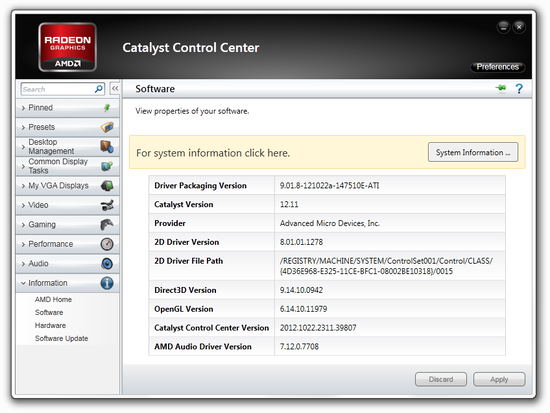The width and height of the screenshot is (550, 413).
Task: Click the System Information button
Action: coord(473,152)
